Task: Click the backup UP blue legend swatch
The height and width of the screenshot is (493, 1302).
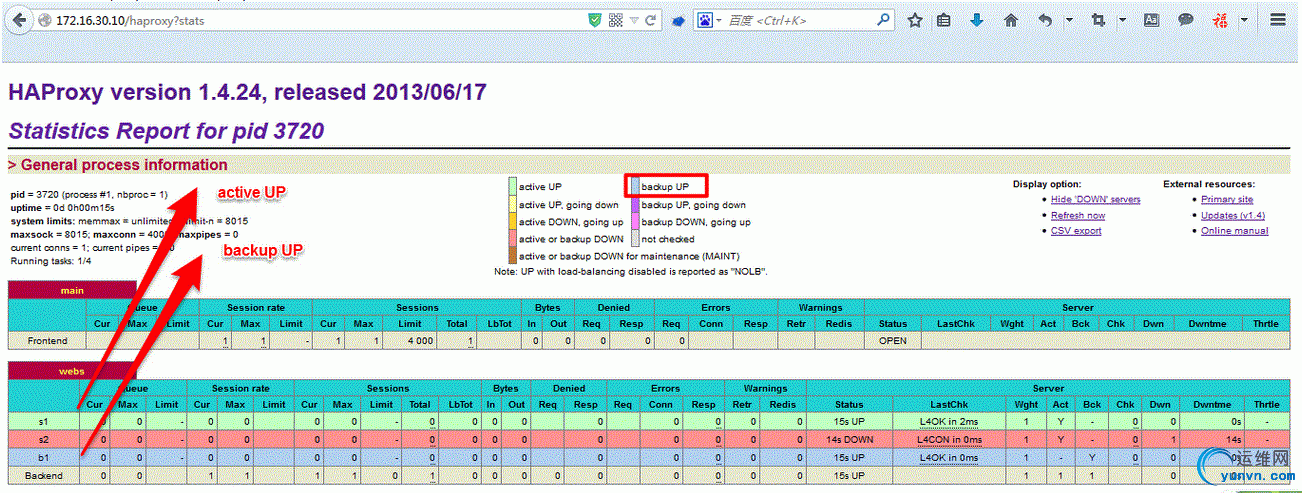Action: [x=634, y=186]
